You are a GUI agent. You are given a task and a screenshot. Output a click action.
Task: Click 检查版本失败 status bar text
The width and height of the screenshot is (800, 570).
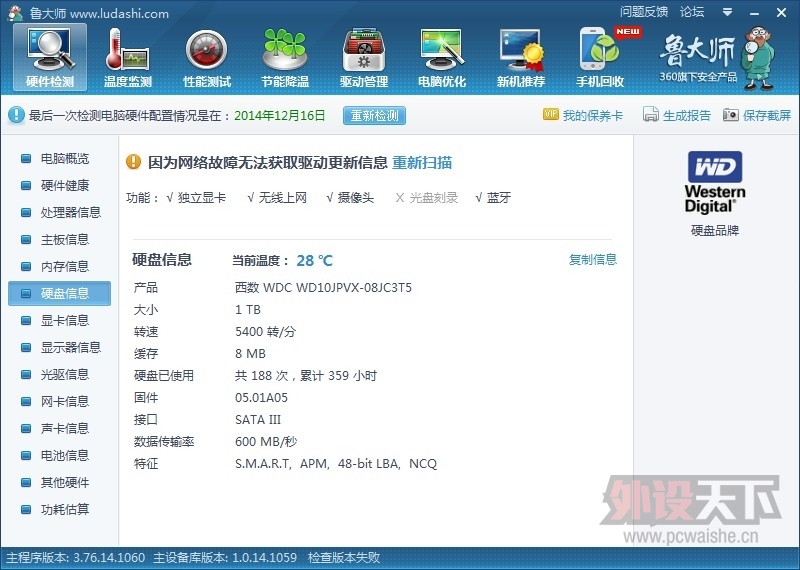pyautogui.click(x=344, y=558)
